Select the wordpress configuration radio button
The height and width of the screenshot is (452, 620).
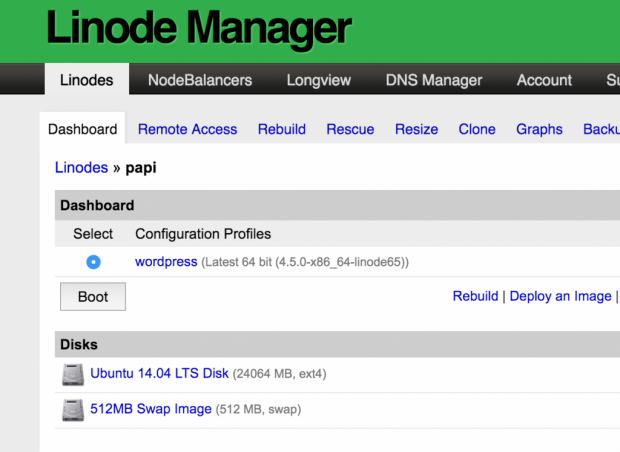[93, 262]
